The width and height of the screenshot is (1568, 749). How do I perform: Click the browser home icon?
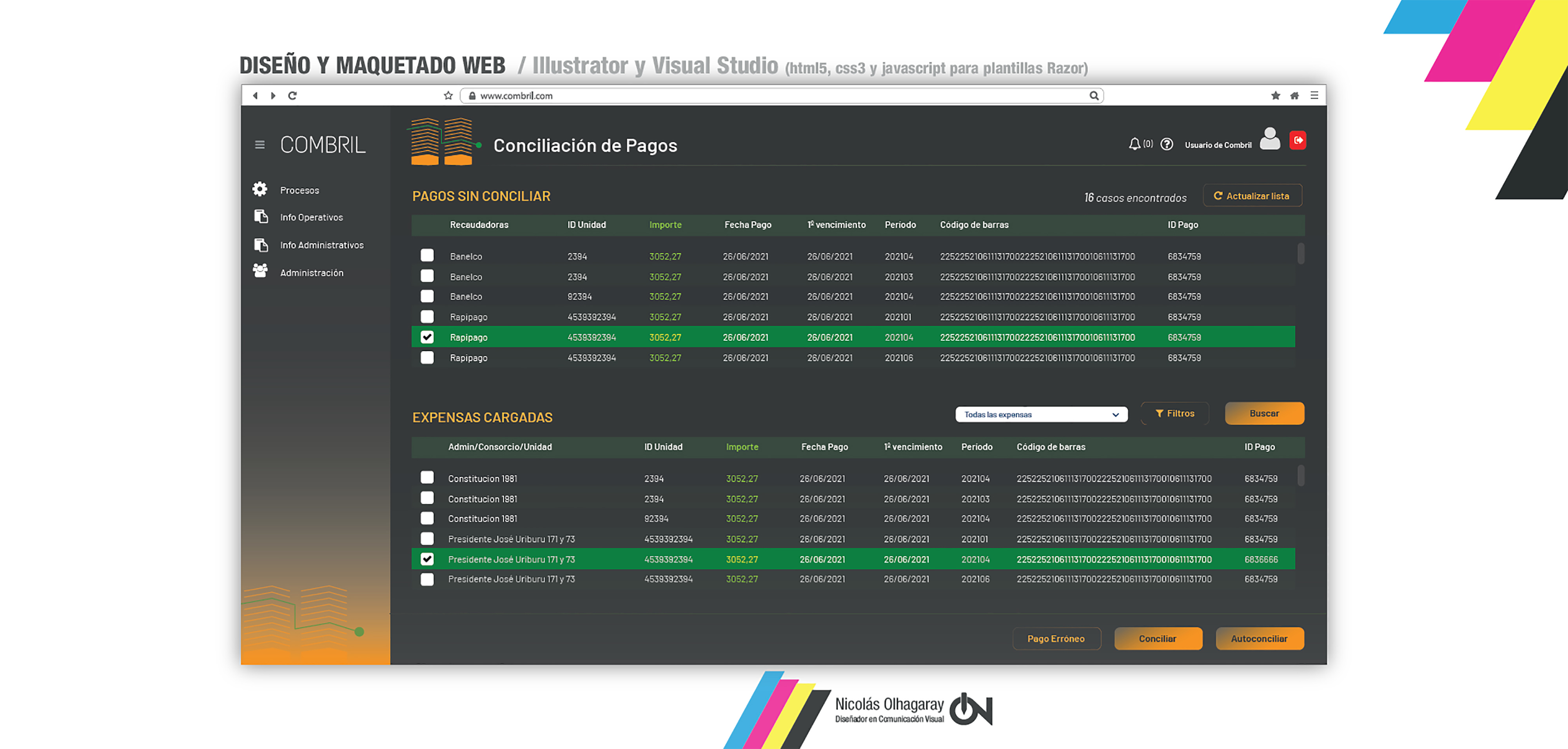pos(1294,96)
